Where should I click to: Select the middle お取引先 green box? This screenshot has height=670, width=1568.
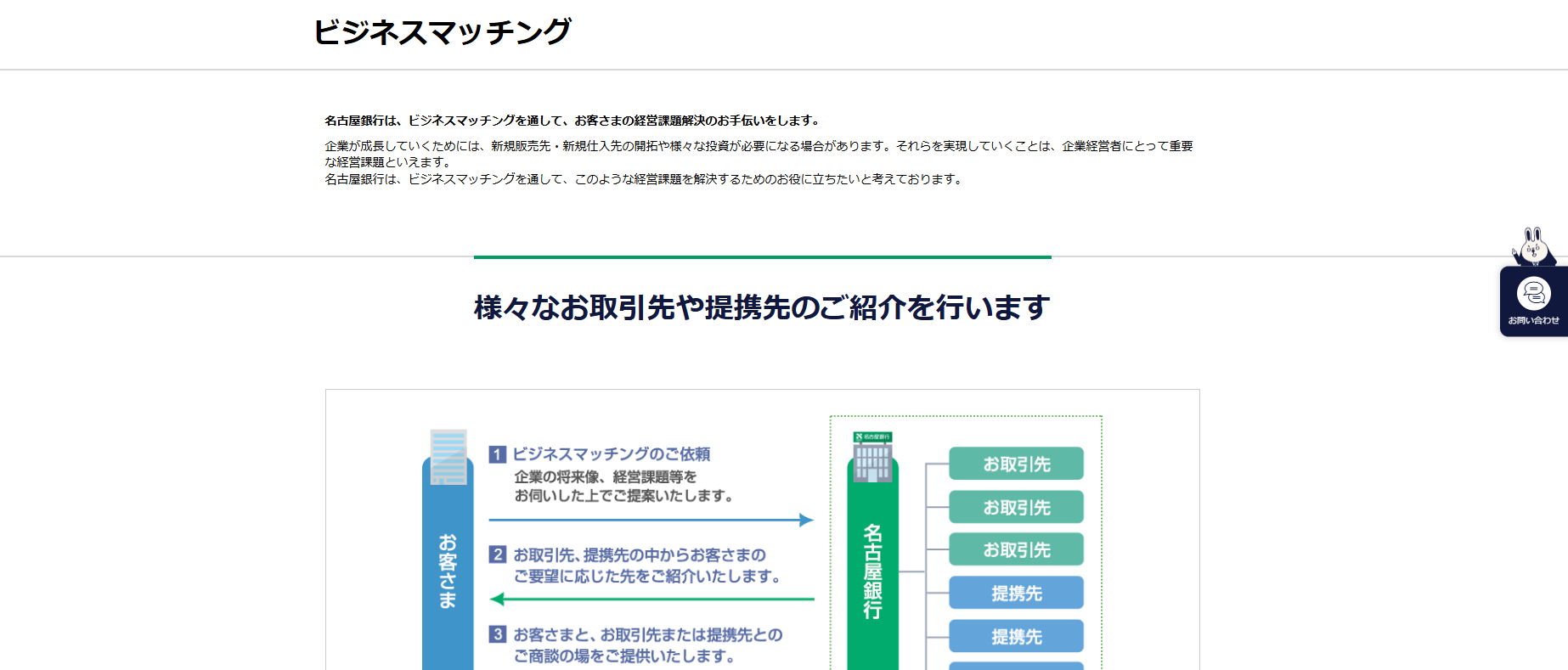[x=1016, y=507]
